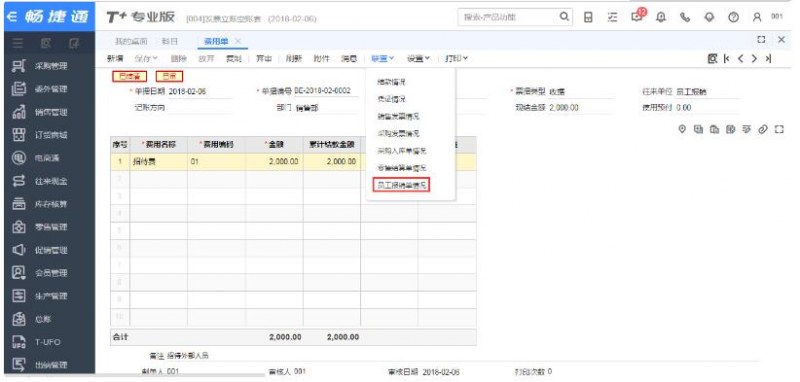This screenshot has height=382, width=800.
Task: Click the 新增 toolbar button
Action: pos(115,59)
